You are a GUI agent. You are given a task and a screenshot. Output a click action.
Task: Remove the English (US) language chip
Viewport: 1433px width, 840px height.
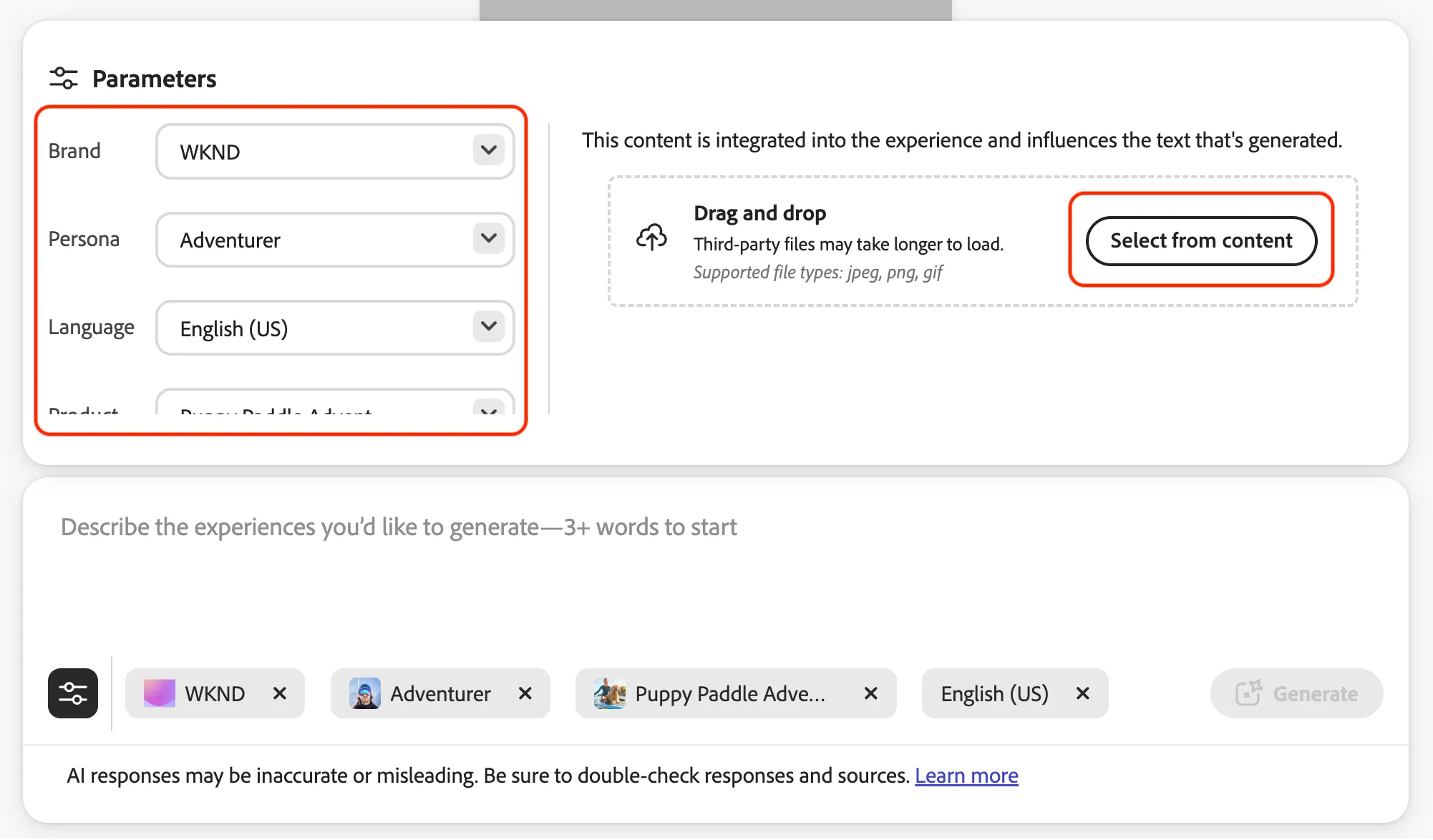(1083, 693)
